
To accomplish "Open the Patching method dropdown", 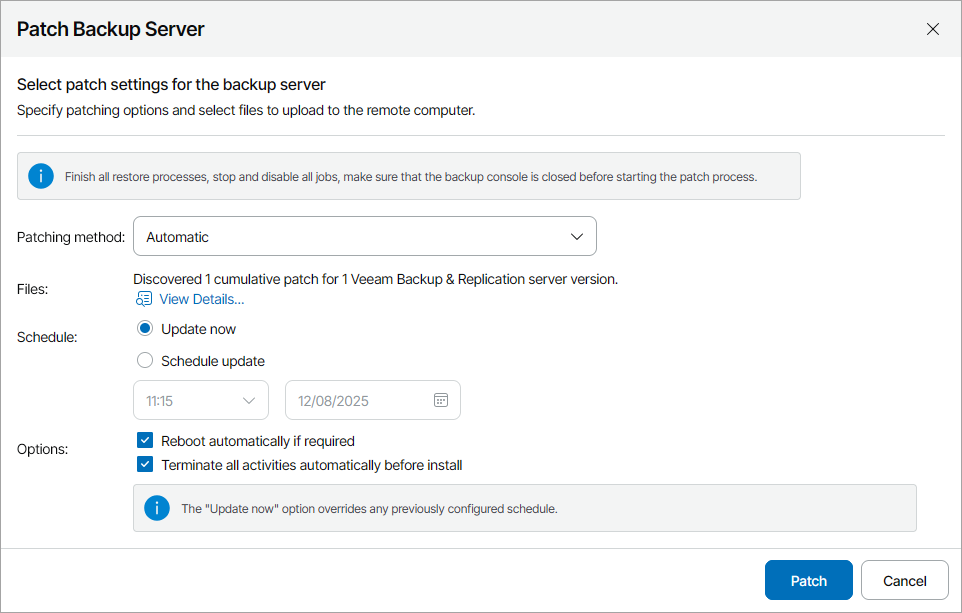I will tap(365, 236).
